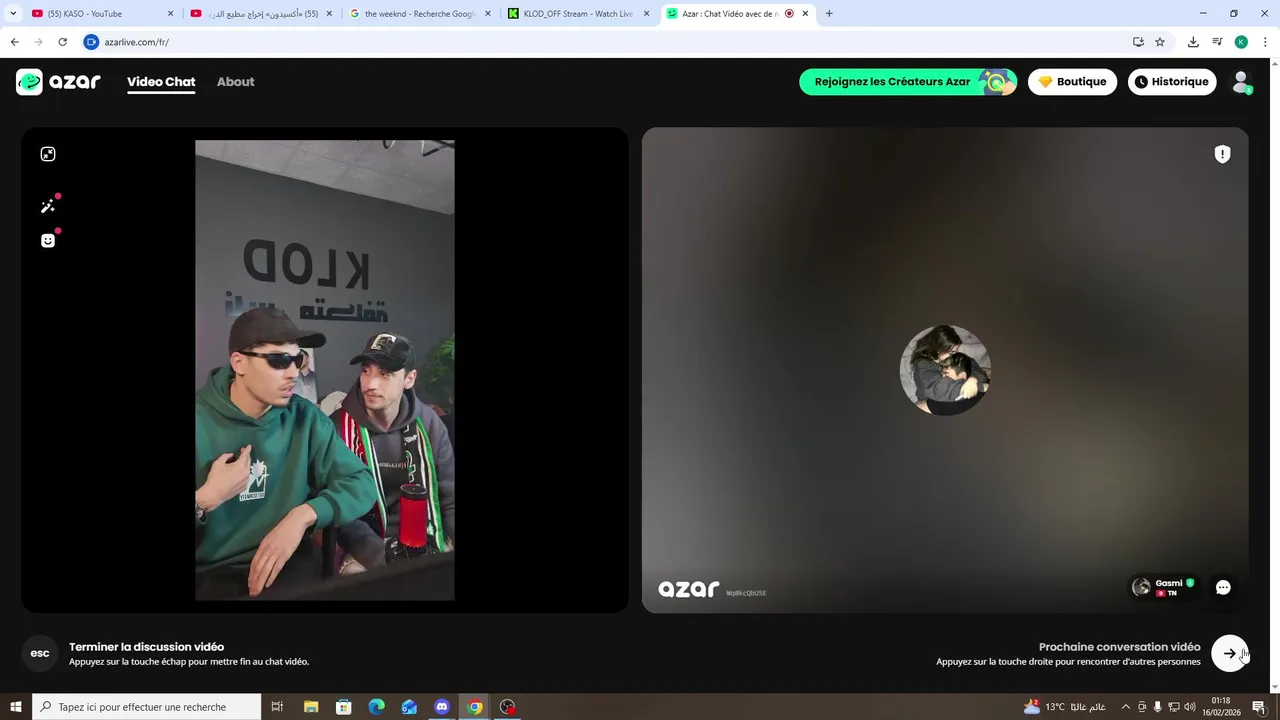Open the chat message bubble icon
This screenshot has height=720, width=1280.
pos(1222,588)
